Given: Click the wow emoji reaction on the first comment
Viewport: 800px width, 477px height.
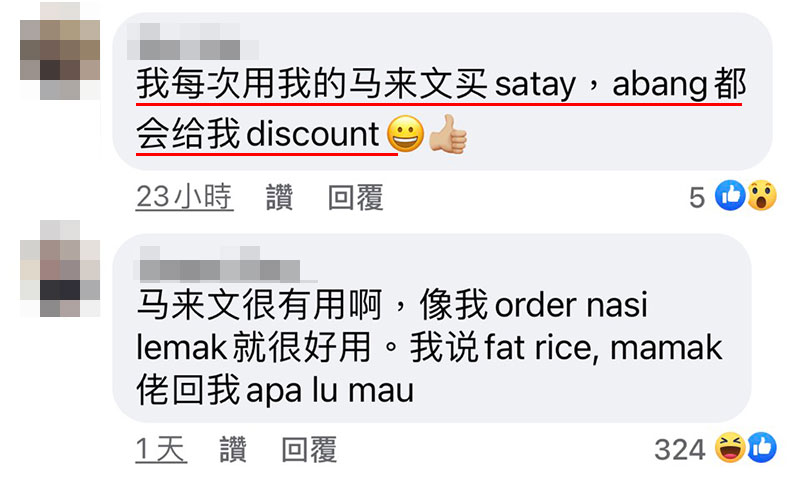Looking at the screenshot, I should (762, 195).
